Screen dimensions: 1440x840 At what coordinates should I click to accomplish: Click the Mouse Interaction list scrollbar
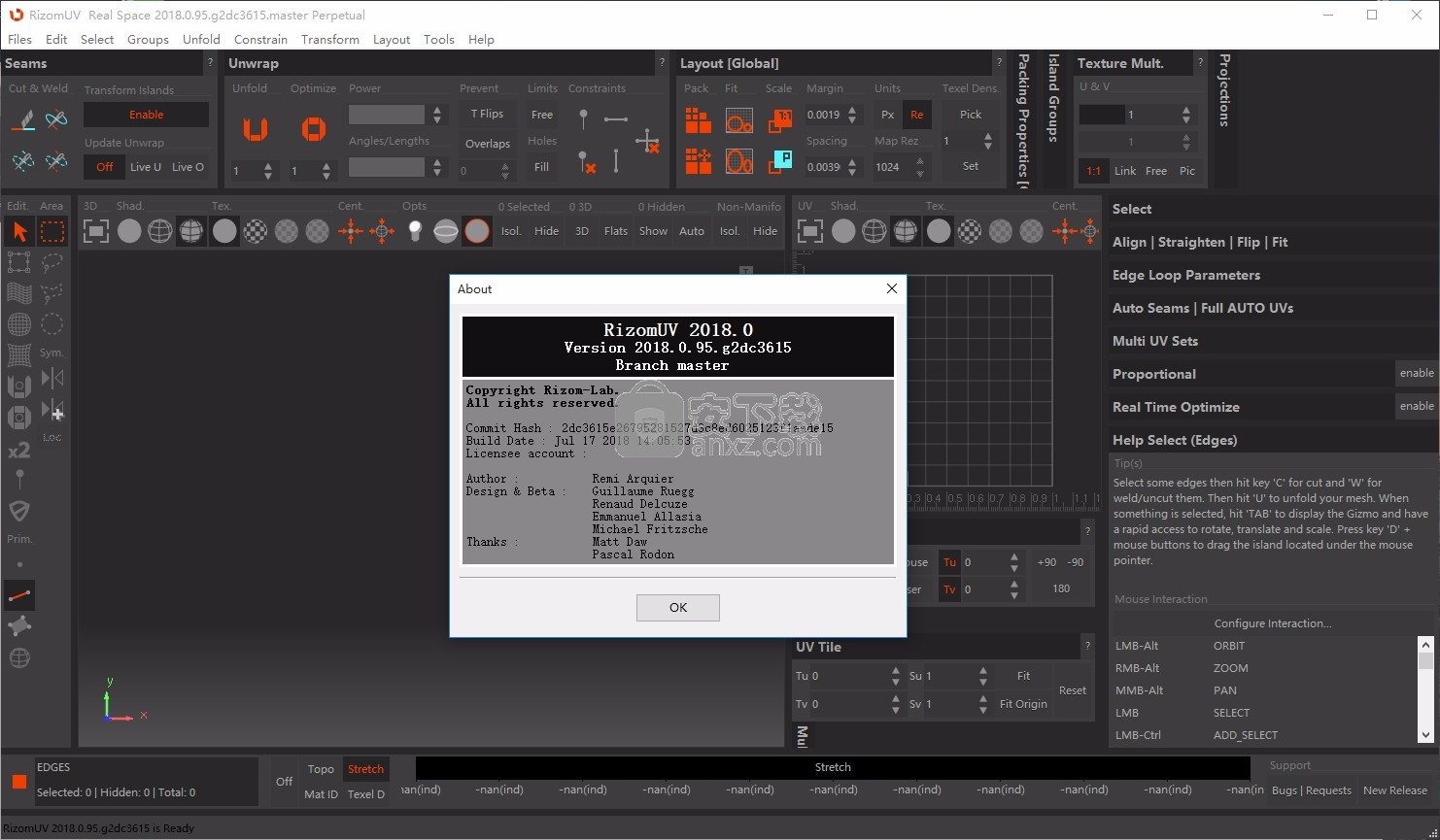1425,690
